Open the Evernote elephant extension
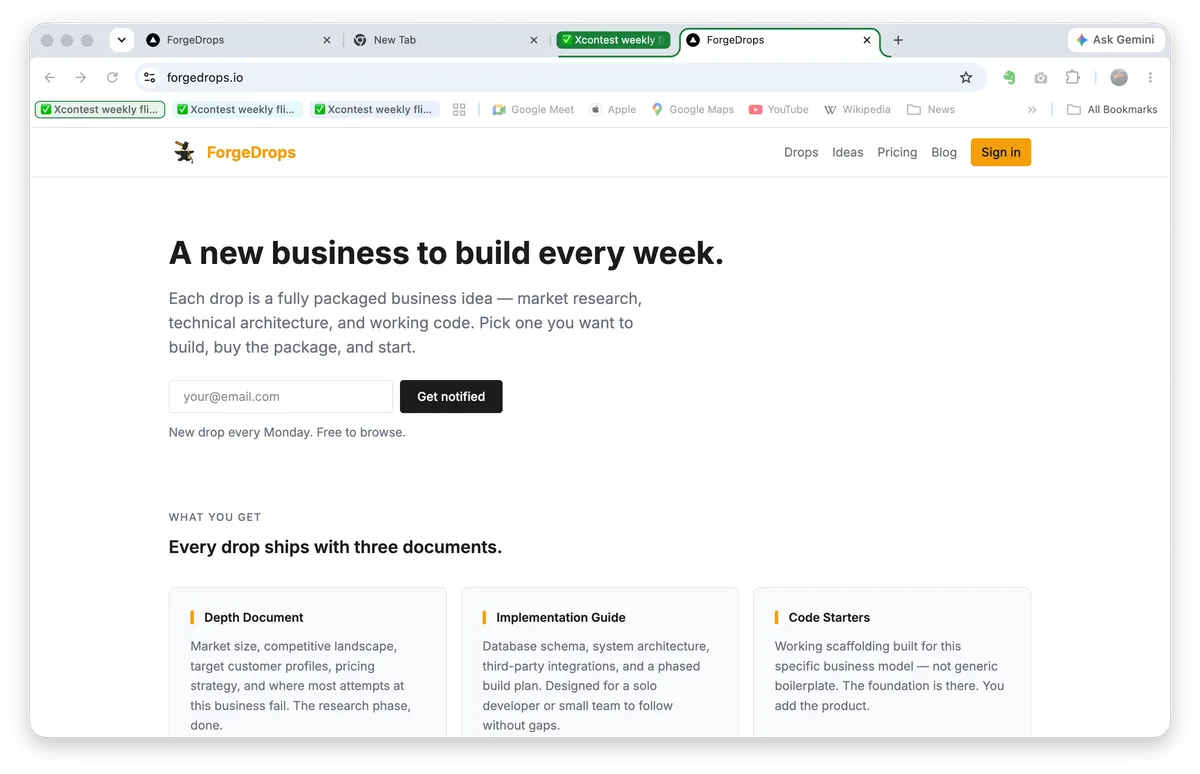The image size is (1200, 774). coord(1009,77)
